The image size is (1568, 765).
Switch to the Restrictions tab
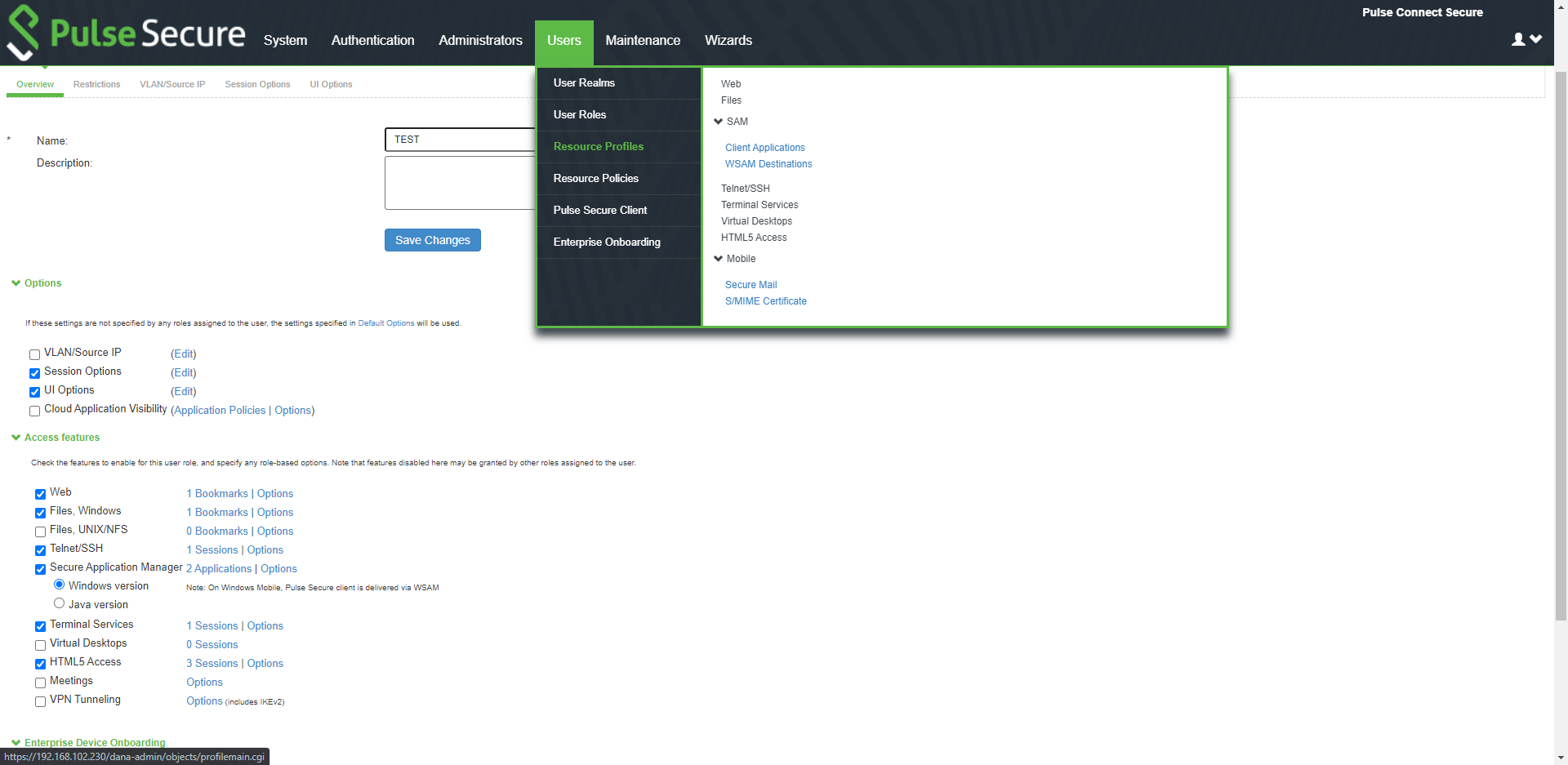tap(96, 84)
